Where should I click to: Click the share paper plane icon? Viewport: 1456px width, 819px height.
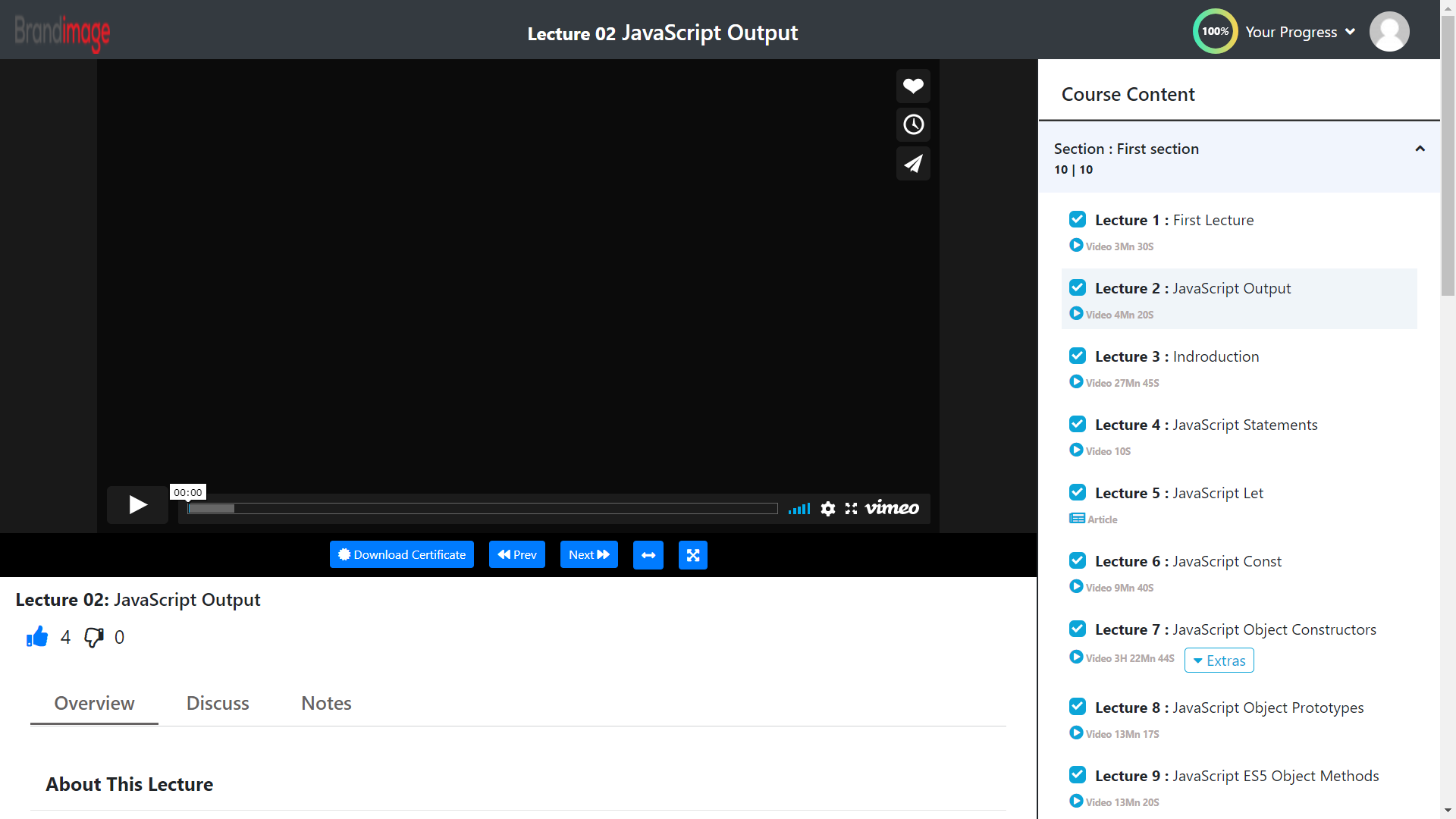pos(913,163)
